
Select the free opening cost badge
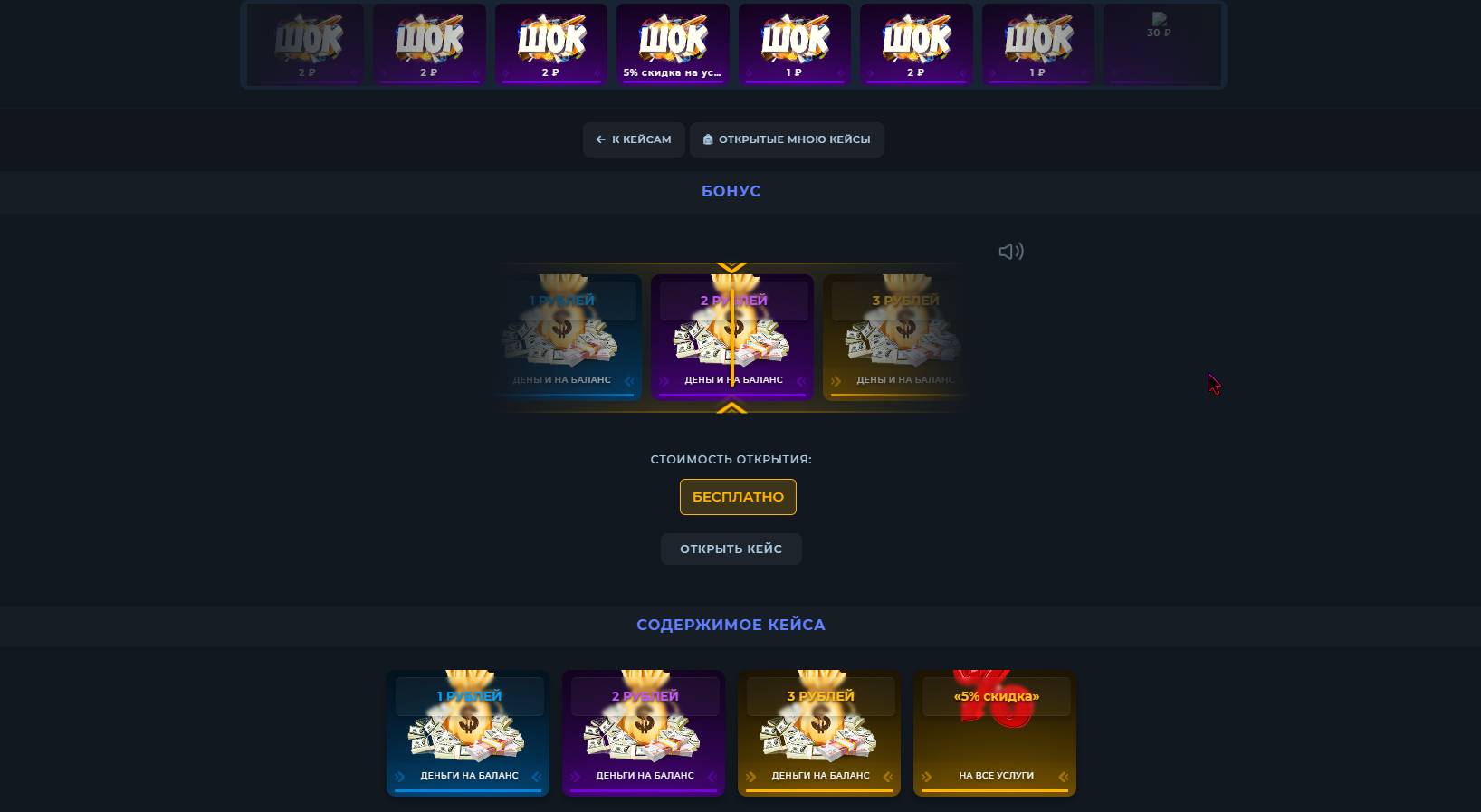[738, 497]
